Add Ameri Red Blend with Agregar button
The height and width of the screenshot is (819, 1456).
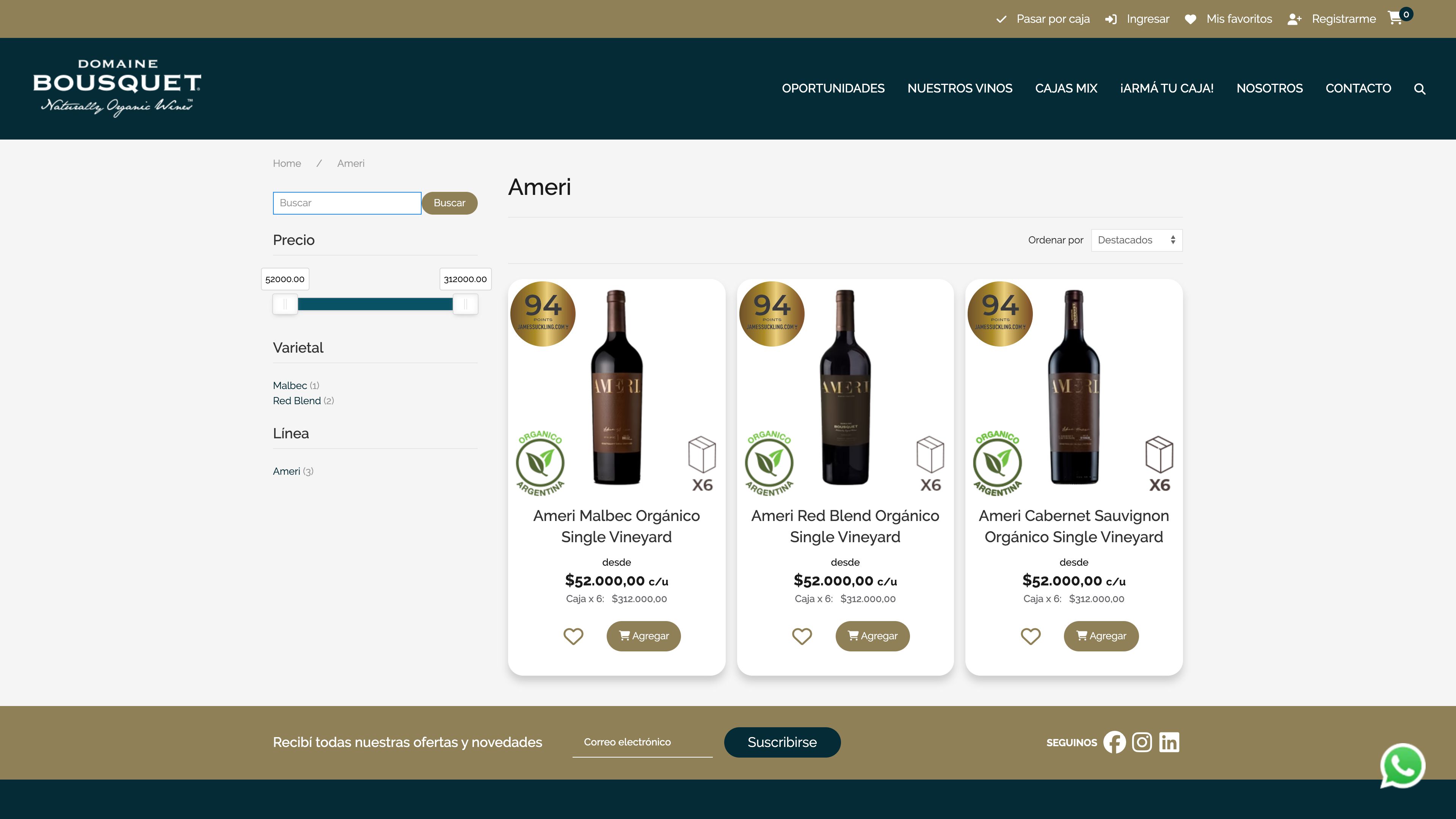[873, 636]
